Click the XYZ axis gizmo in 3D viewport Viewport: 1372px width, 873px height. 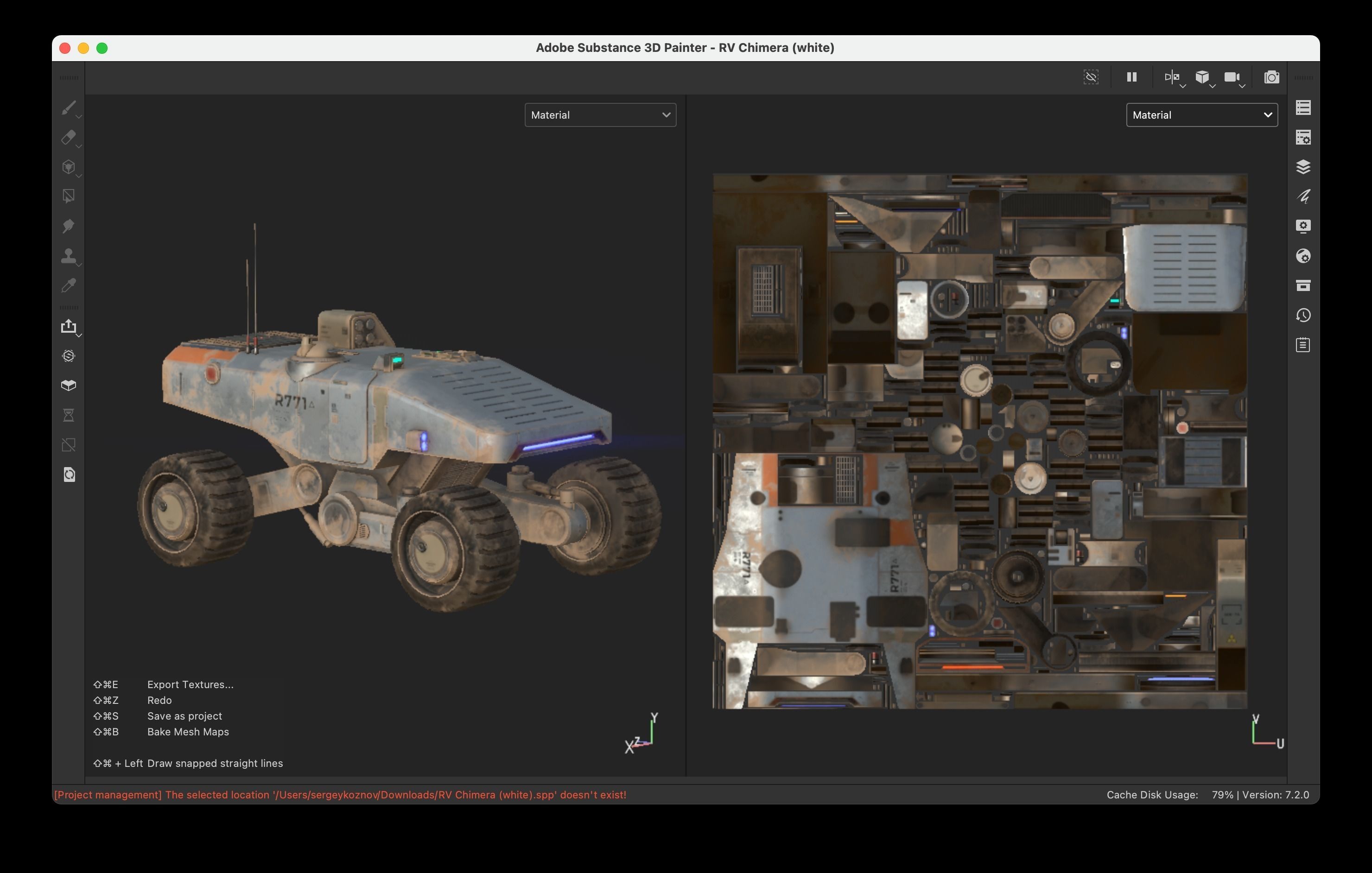click(x=642, y=733)
